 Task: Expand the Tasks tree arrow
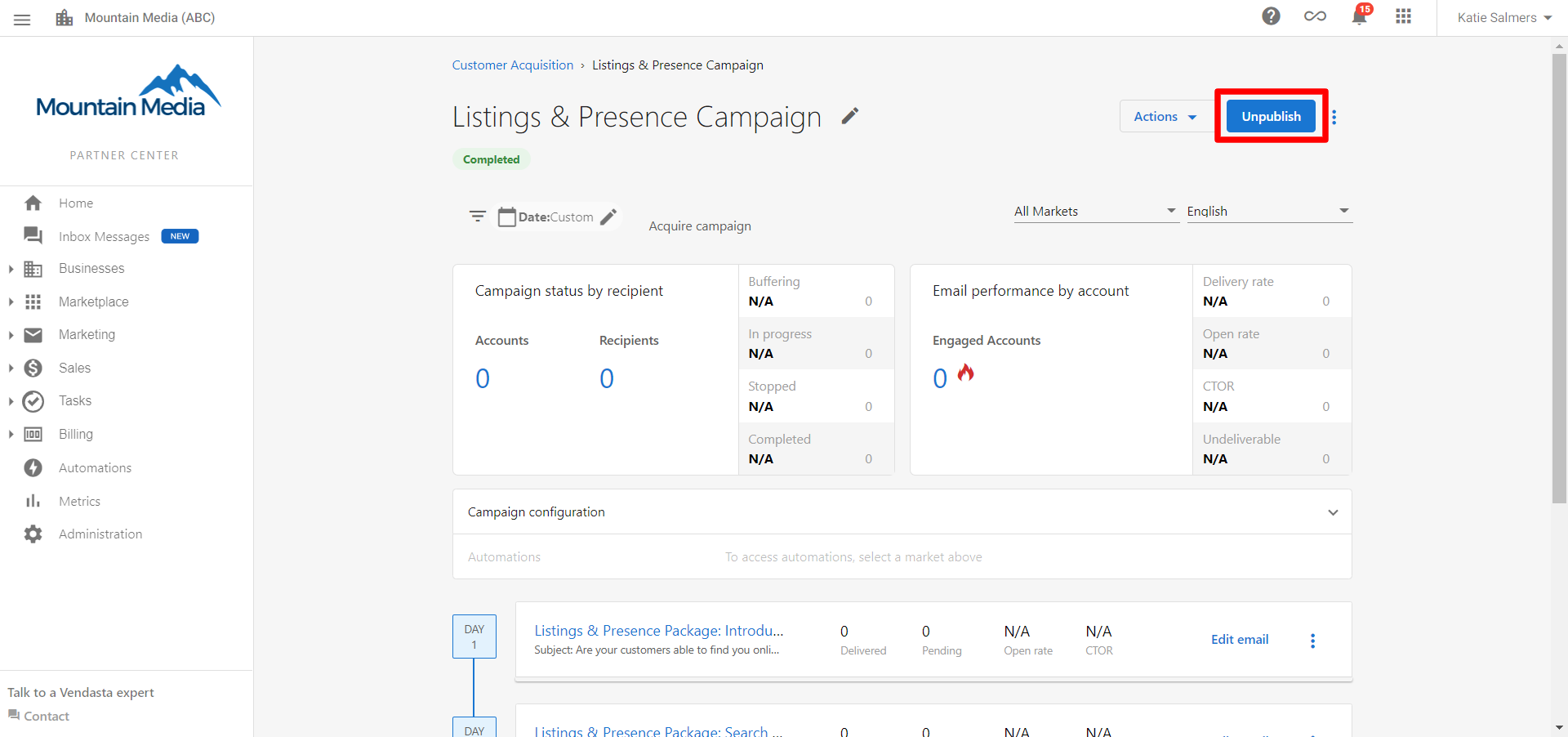pos(11,401)
